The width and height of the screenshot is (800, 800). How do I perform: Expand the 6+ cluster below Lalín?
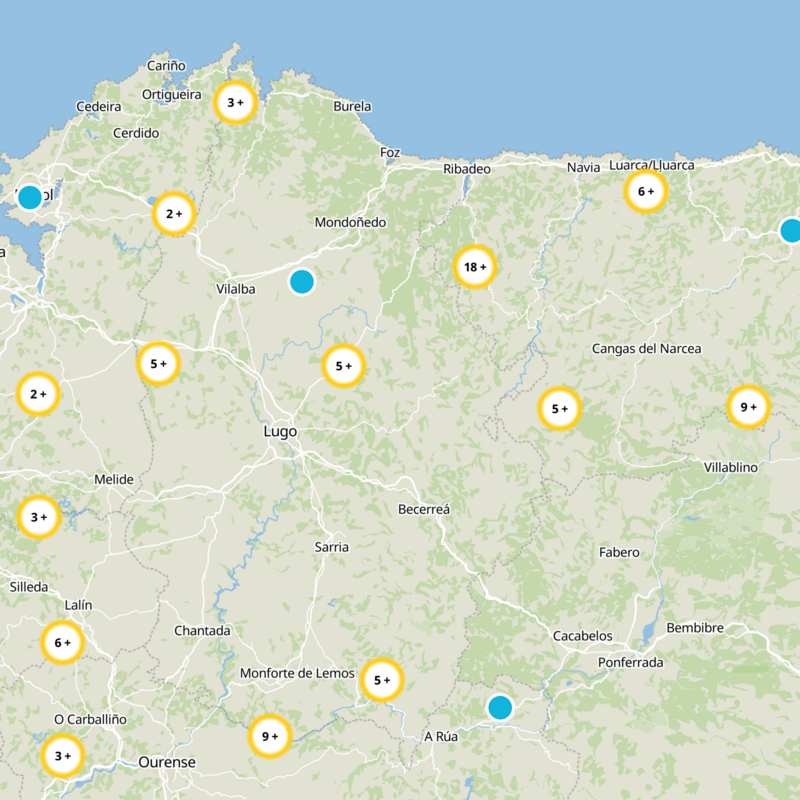coord(62,642)
